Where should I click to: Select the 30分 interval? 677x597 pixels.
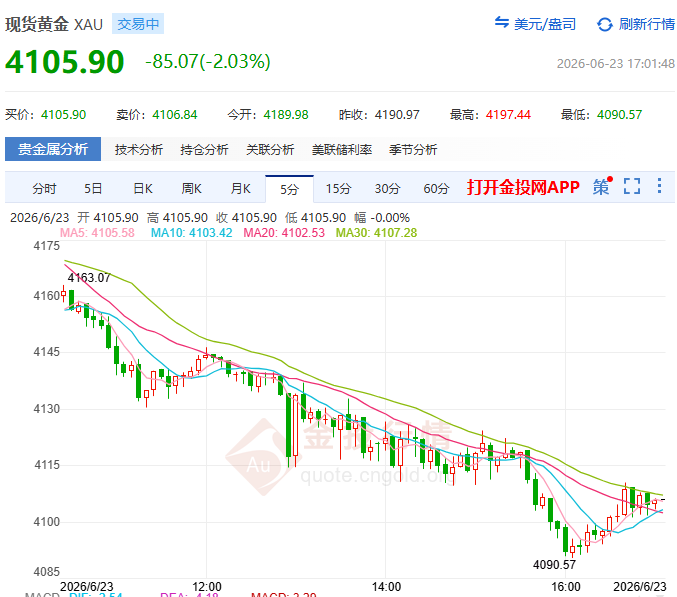point(387,189)
